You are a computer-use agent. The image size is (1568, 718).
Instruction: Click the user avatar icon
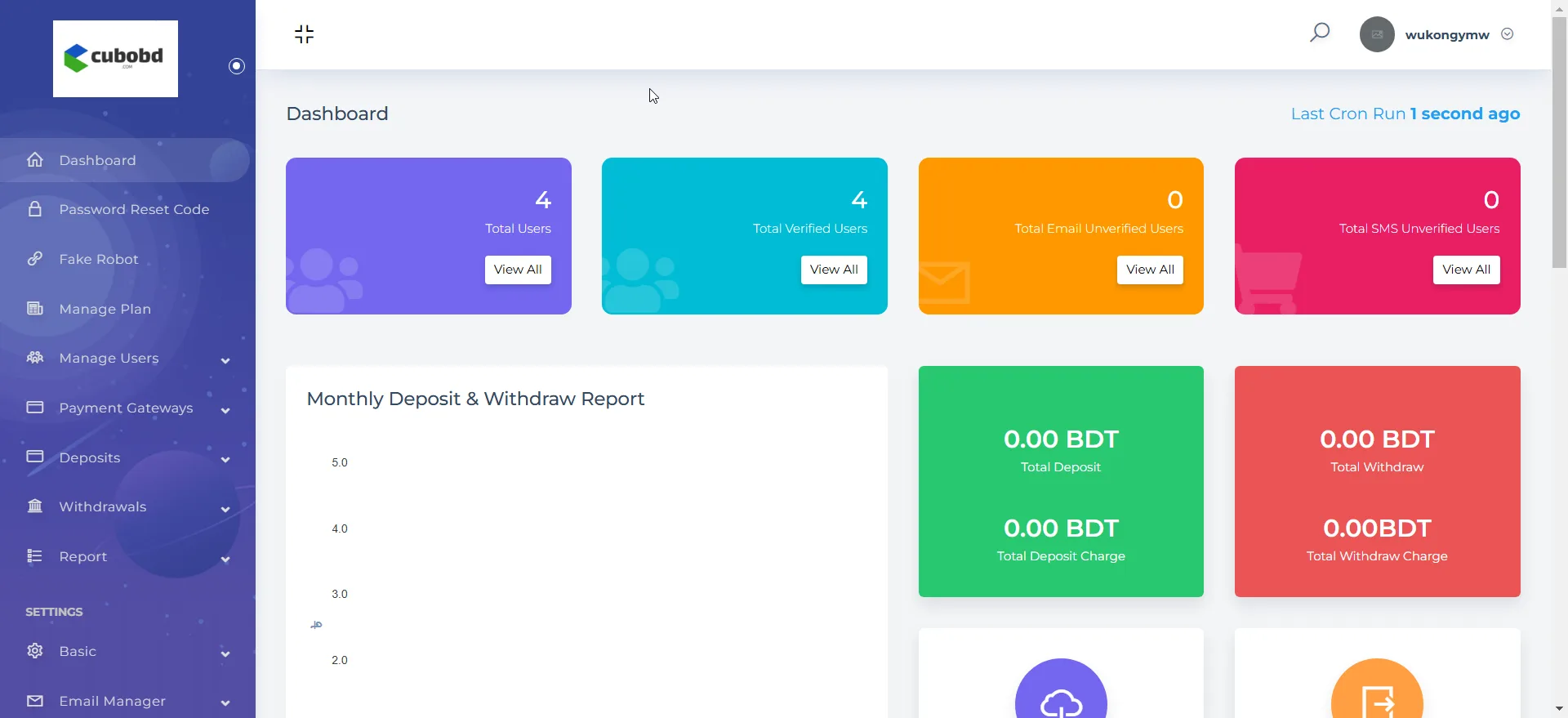pos(1376,34)
